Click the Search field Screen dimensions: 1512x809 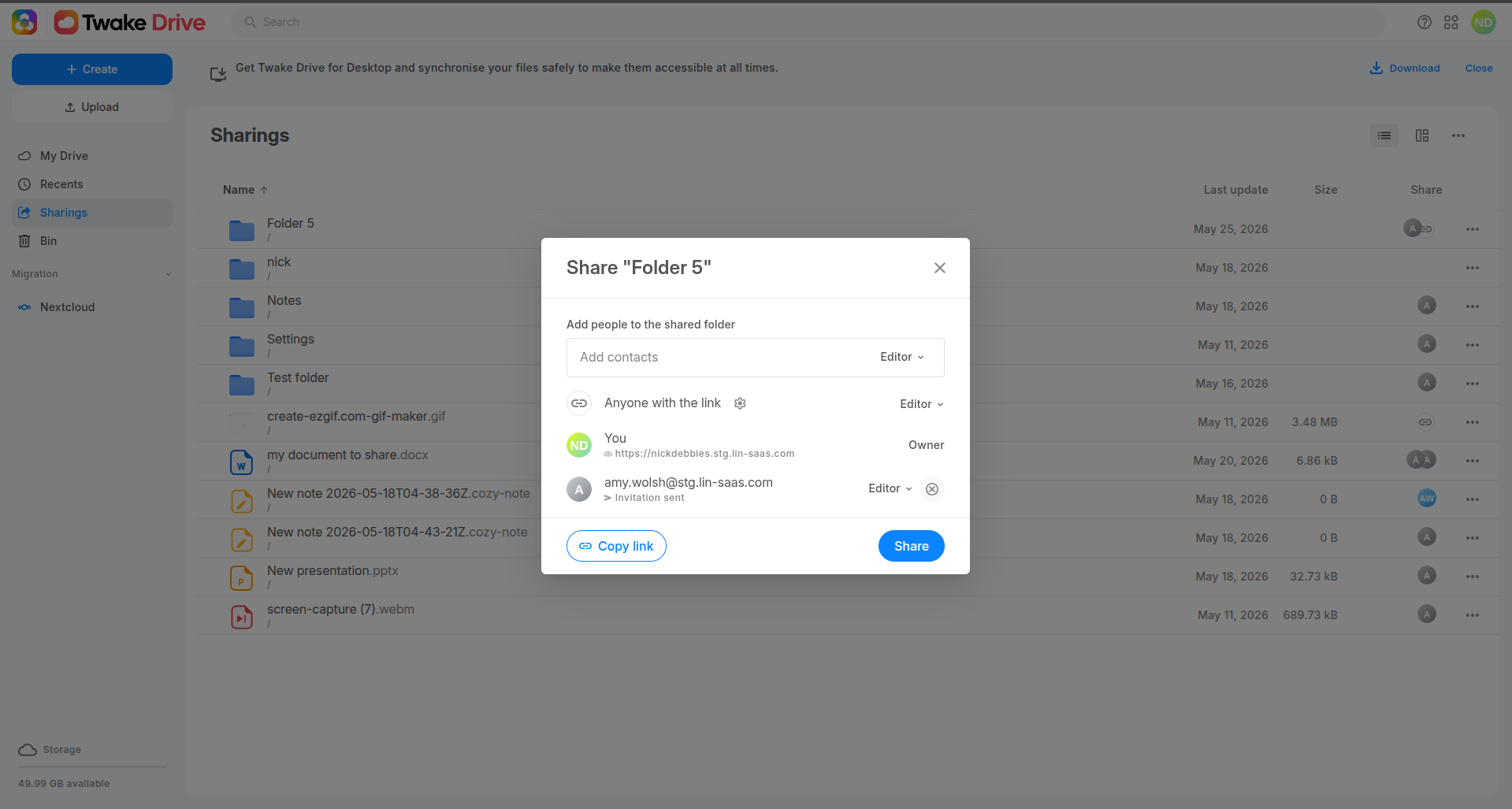(808, 22)
